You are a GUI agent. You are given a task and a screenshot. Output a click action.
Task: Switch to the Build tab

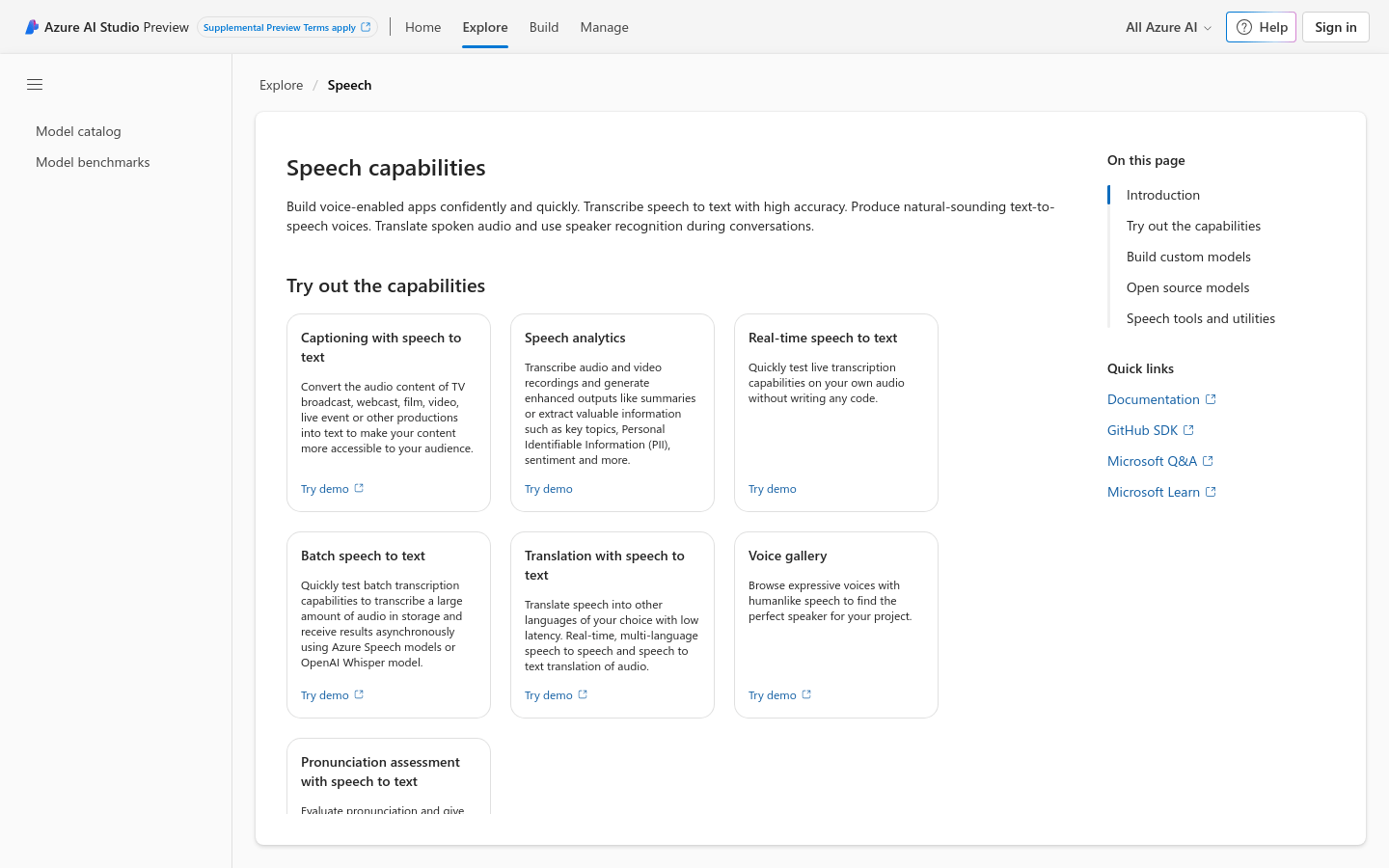pyautogui.click(x=544, y=27)
